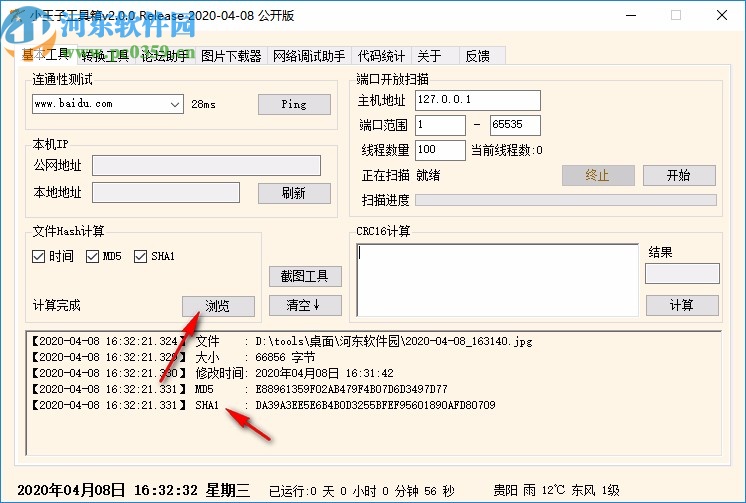Minimize the 小王子工具箱 window

click(x=631, y=15)
